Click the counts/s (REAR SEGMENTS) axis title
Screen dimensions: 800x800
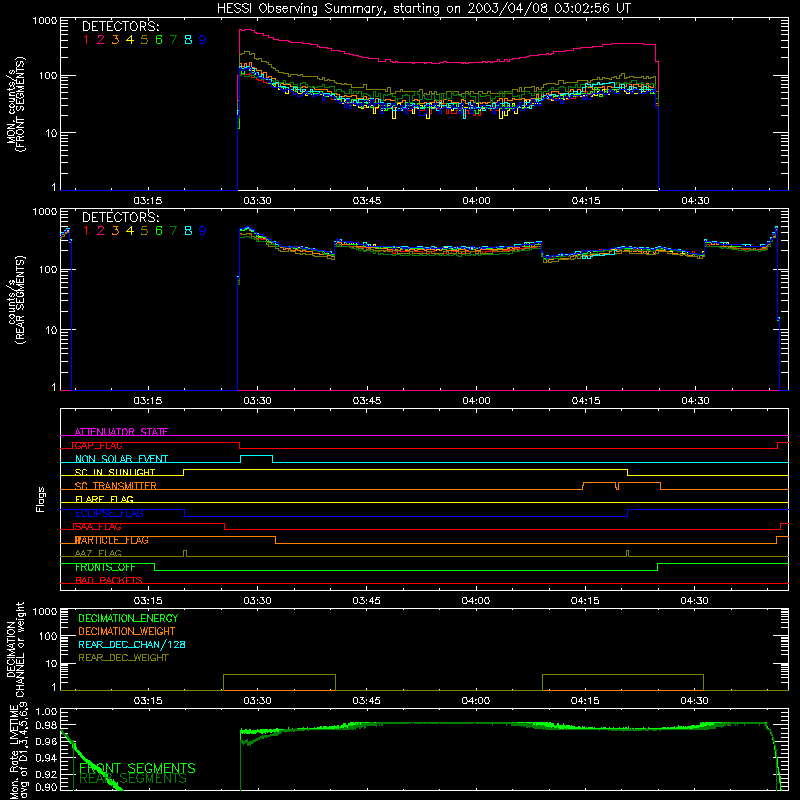click(x=15, y=299)
